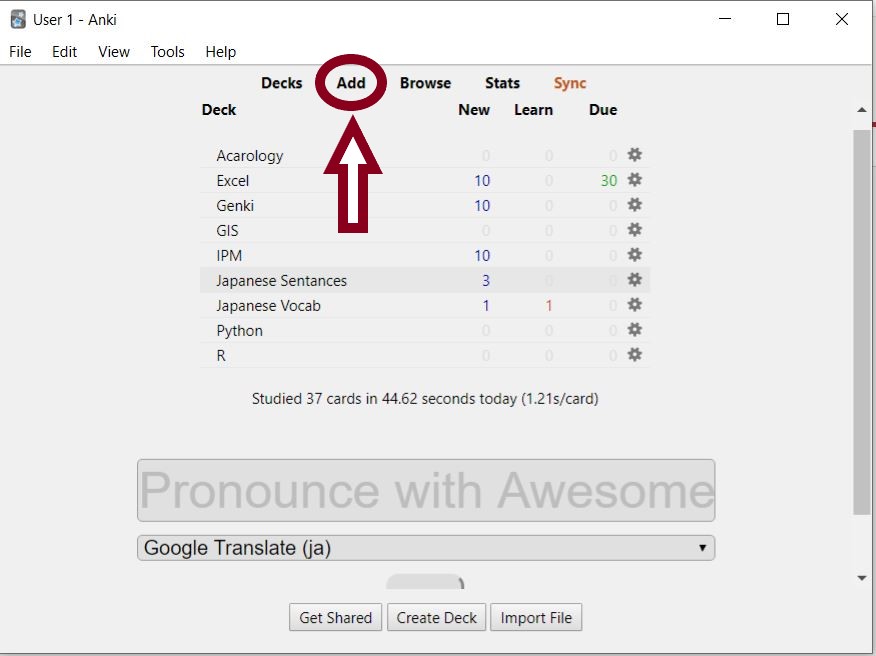
Task: Open options gear for Acarology deck
Action: coord(634,155)
